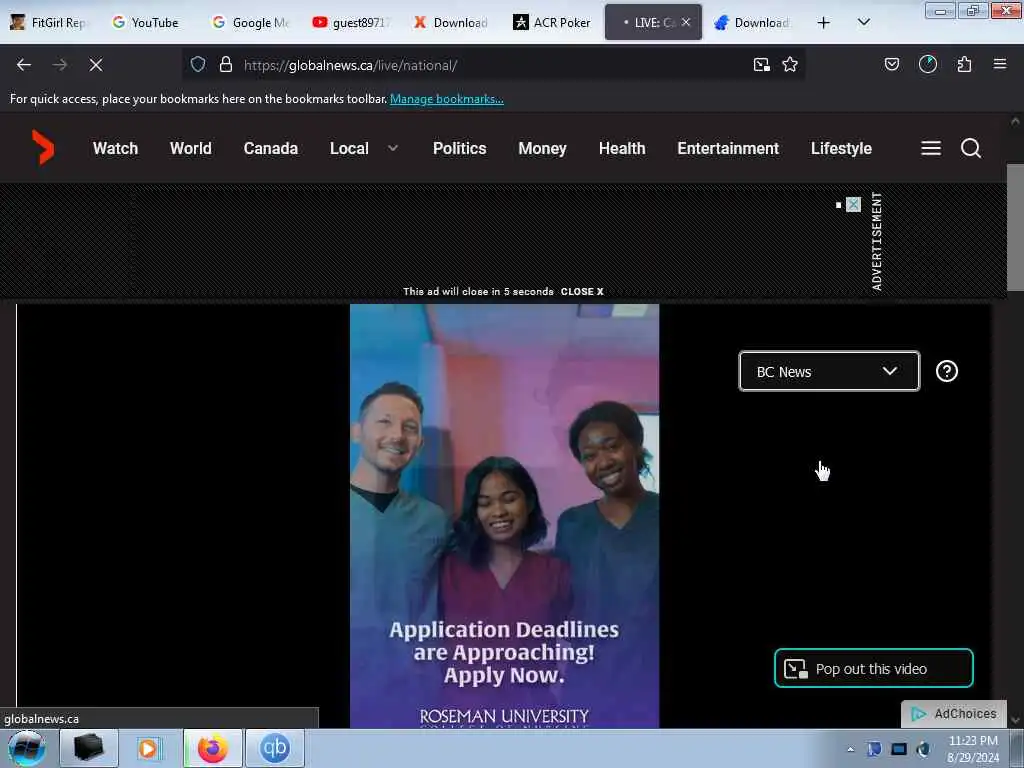Open the extensions puzzle icon

[964, 64]
